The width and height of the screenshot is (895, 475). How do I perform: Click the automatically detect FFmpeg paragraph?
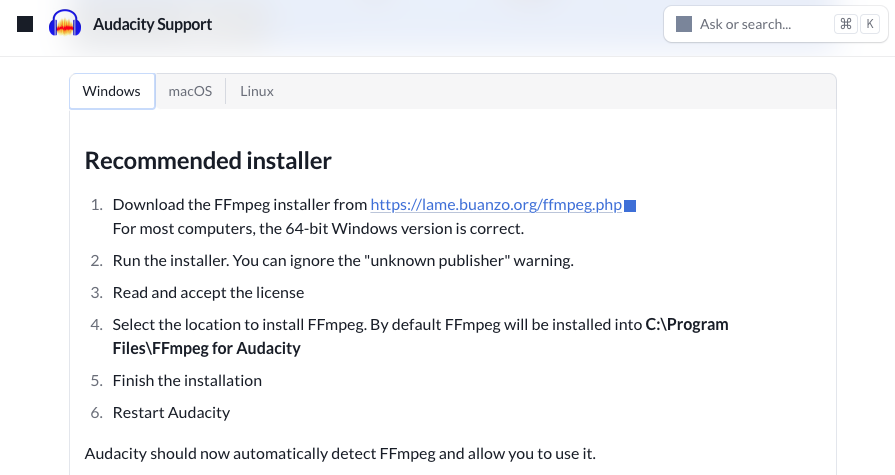[x=340, y=453]
